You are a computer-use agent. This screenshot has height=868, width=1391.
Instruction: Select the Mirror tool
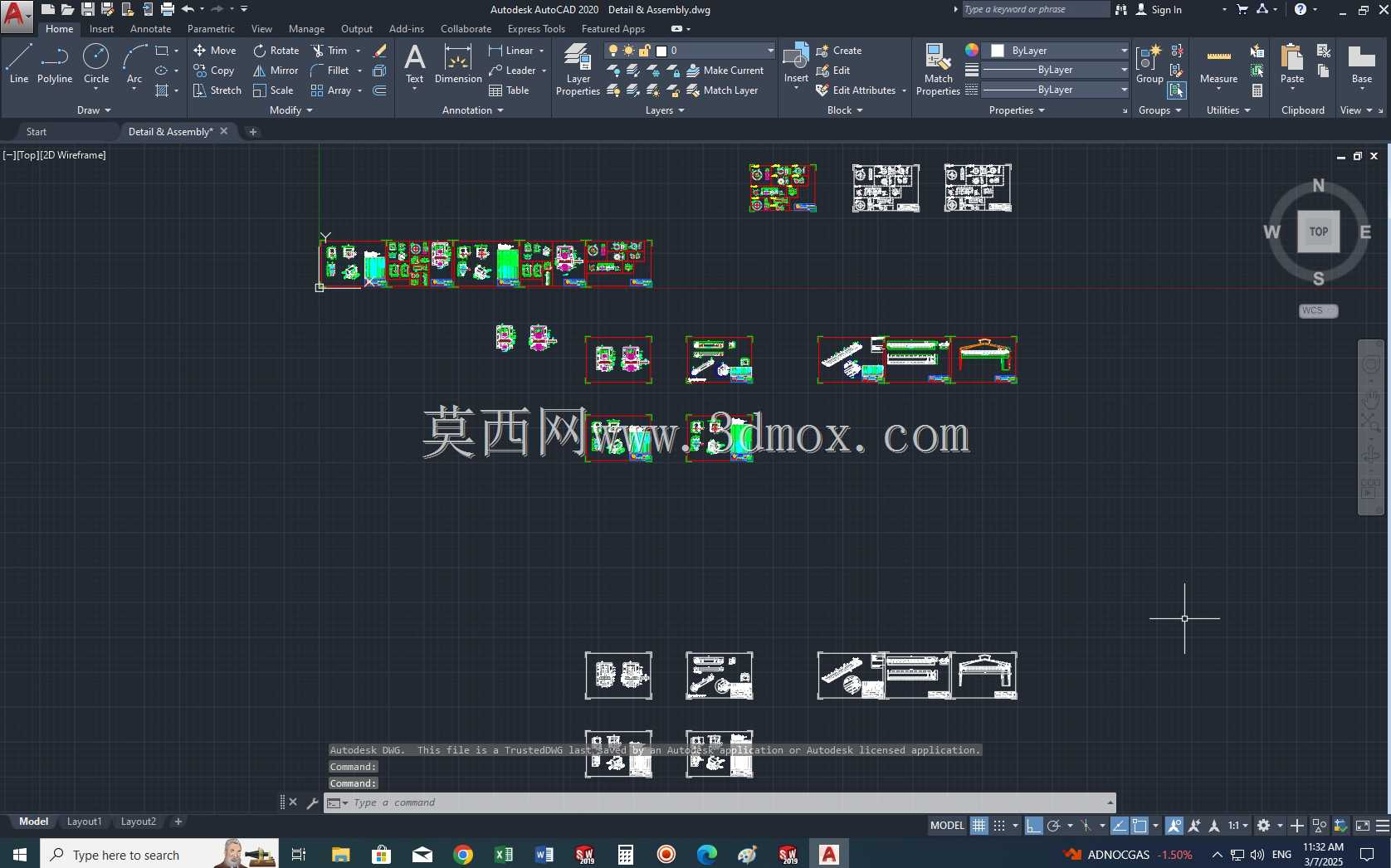(276, 71)
